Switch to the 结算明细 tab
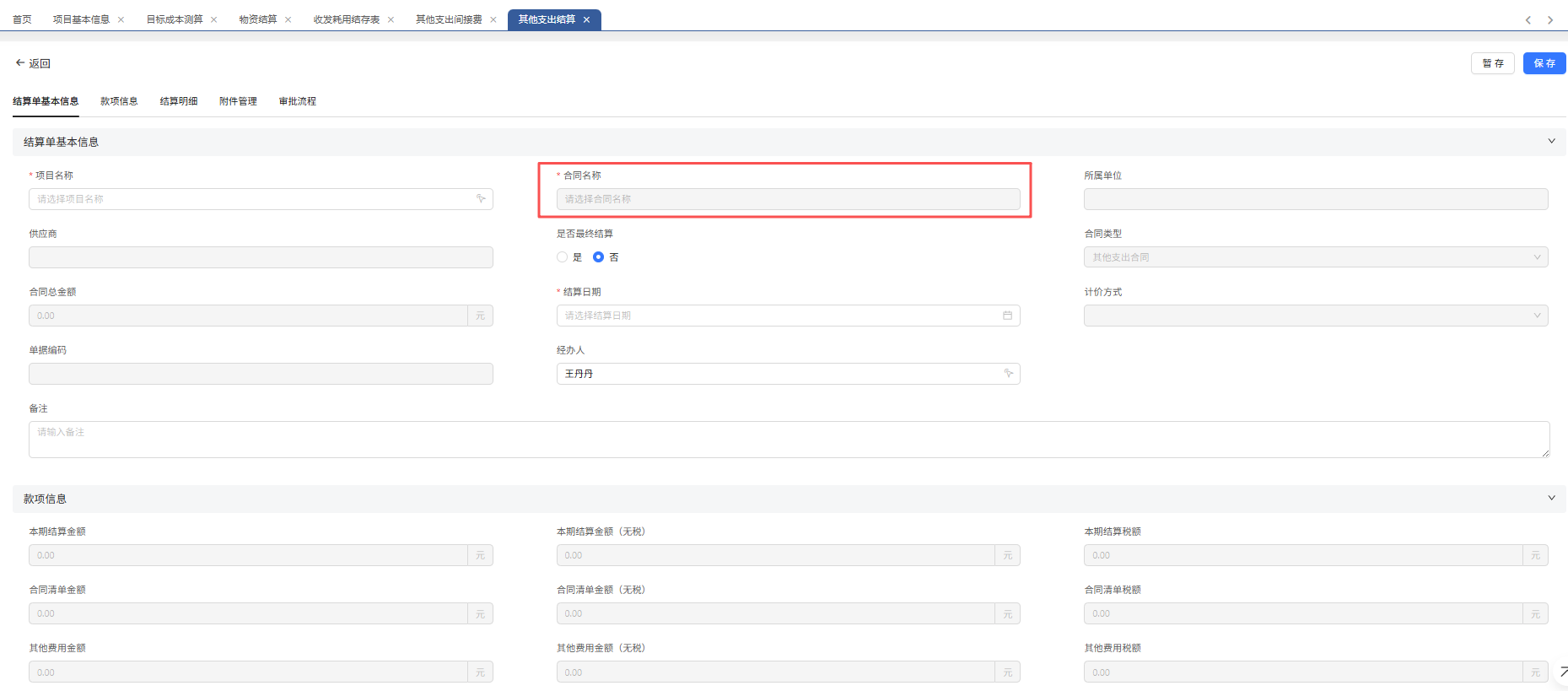The image size is (1568, 691). 179,101
